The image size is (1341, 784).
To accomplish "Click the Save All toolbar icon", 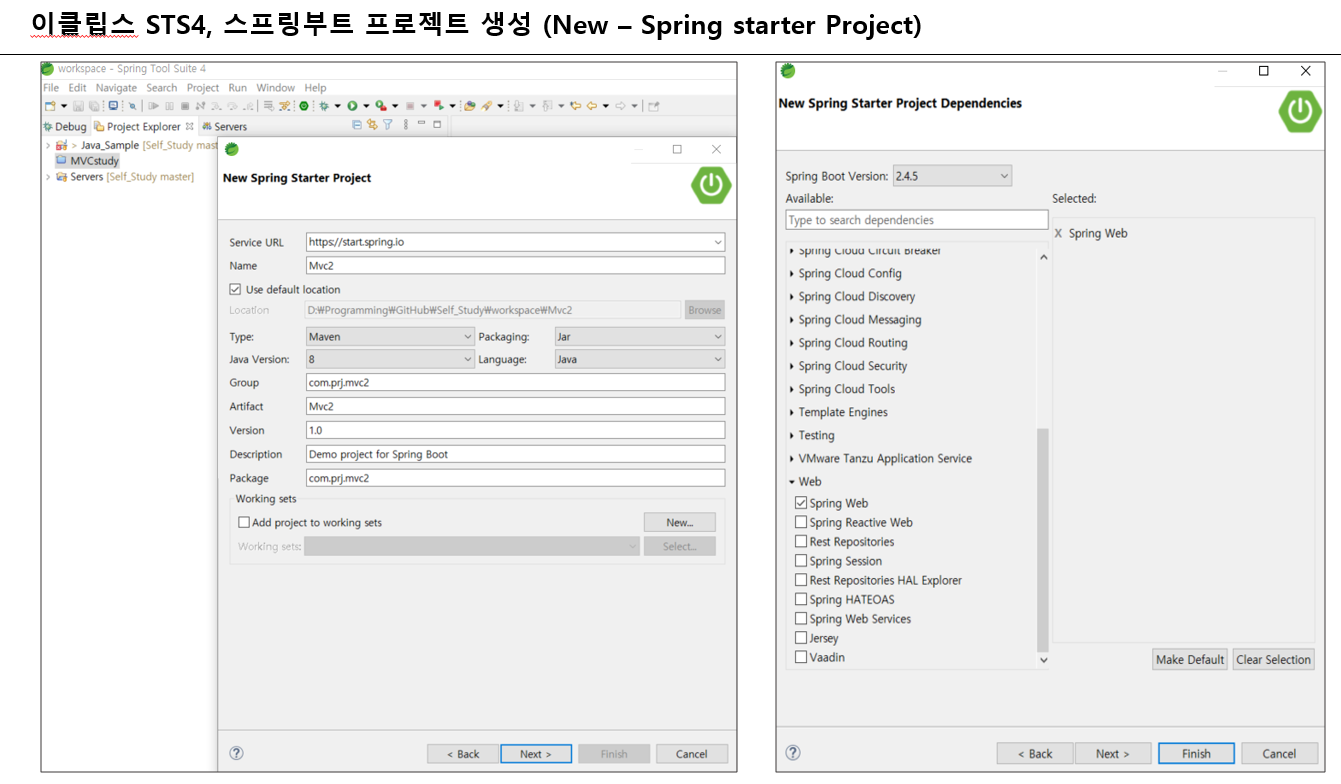I will pyautogui.click(x=94, y=106).
